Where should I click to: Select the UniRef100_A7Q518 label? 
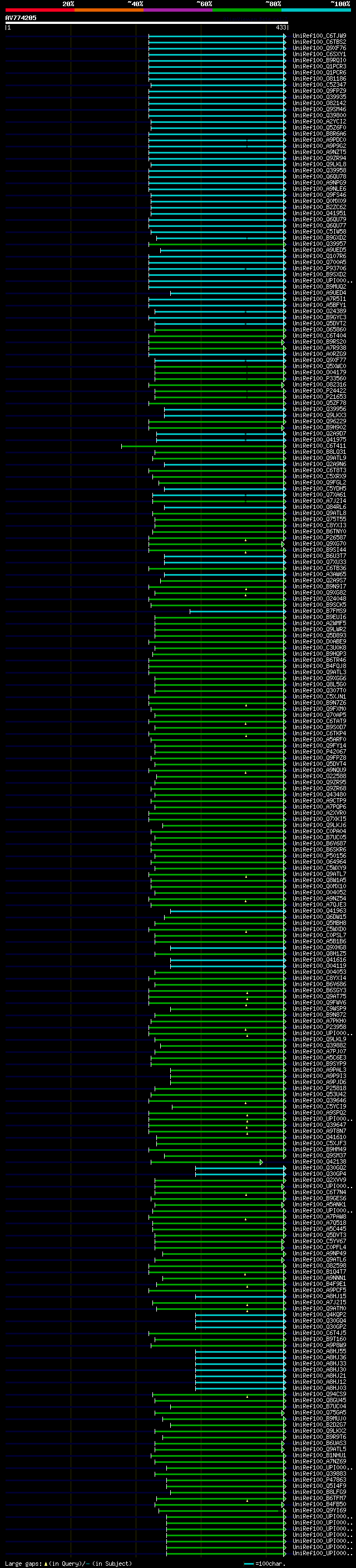319,1222
